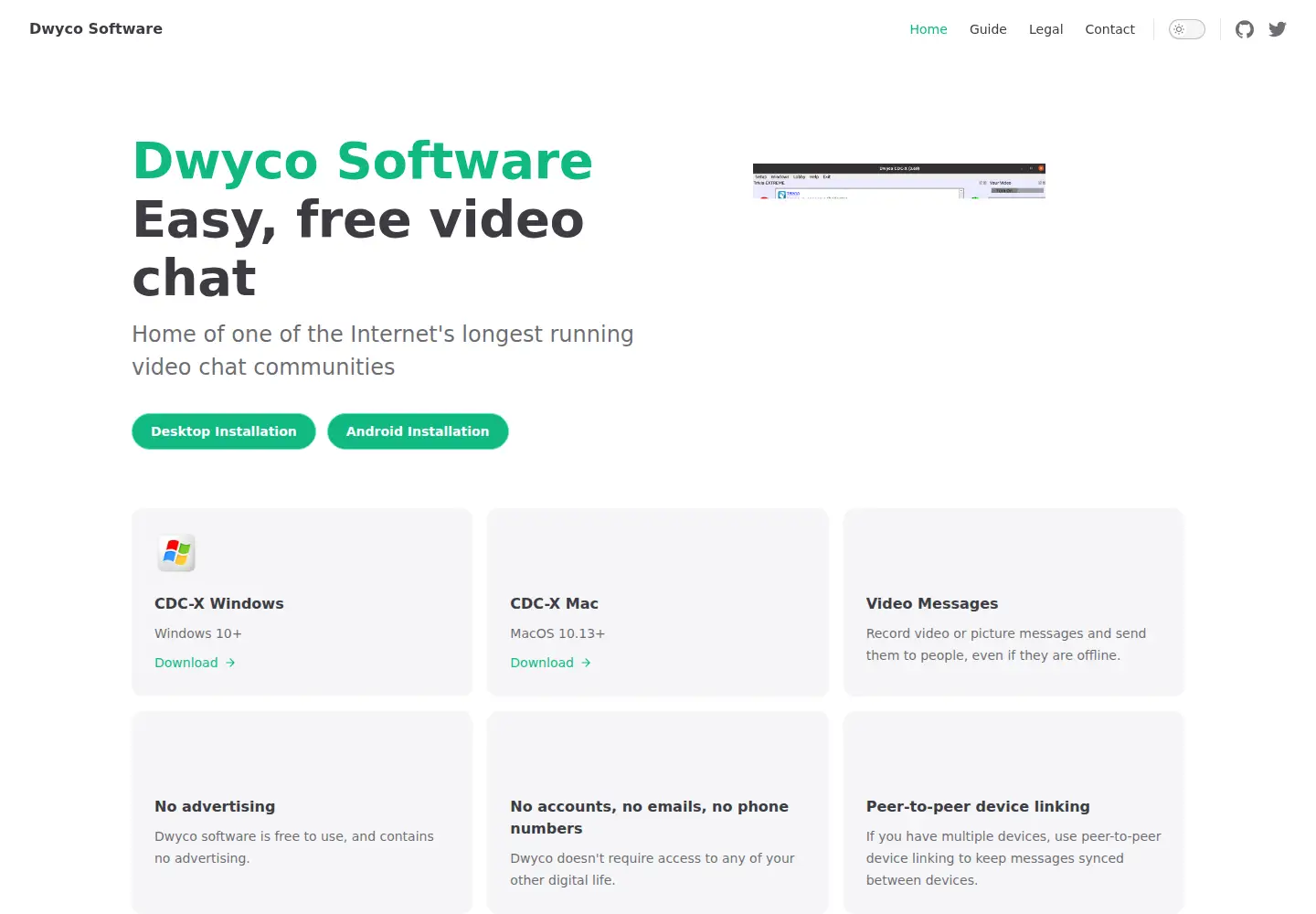This screenshot has width=1316, height=914.
Task: Click the Video Messages card heading
Action: point(932,603)
